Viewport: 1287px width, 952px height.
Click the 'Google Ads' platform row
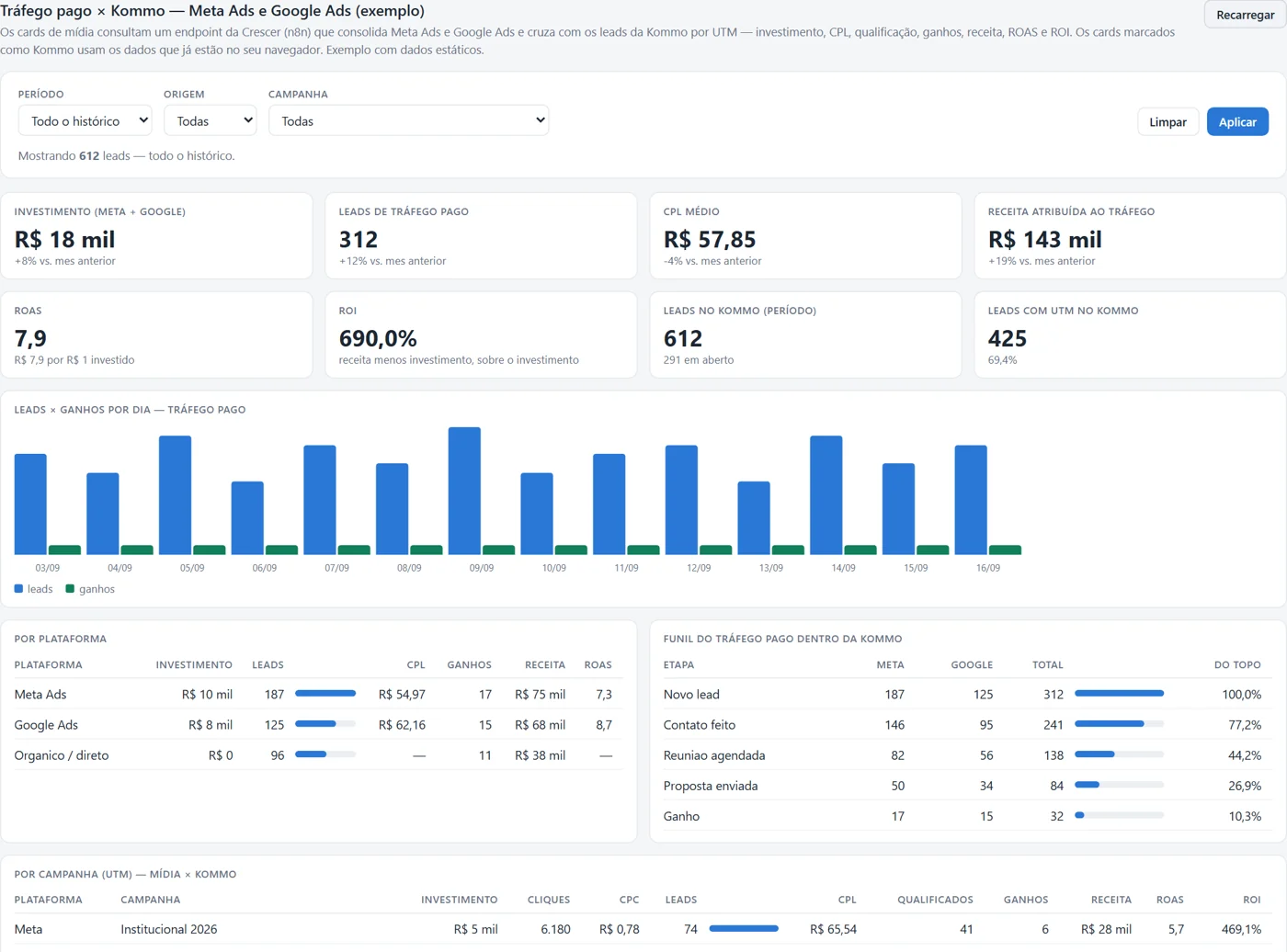click(318, 724)
